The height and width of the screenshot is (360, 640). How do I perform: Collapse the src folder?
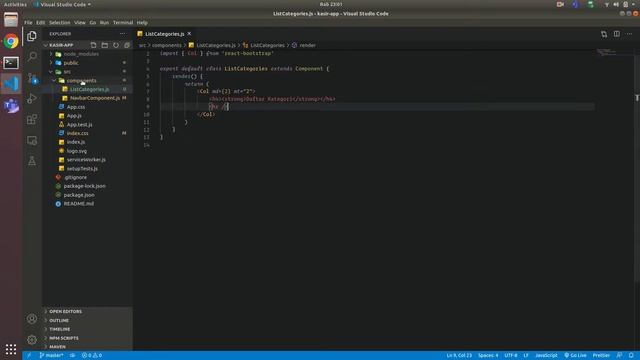[87, 72]
